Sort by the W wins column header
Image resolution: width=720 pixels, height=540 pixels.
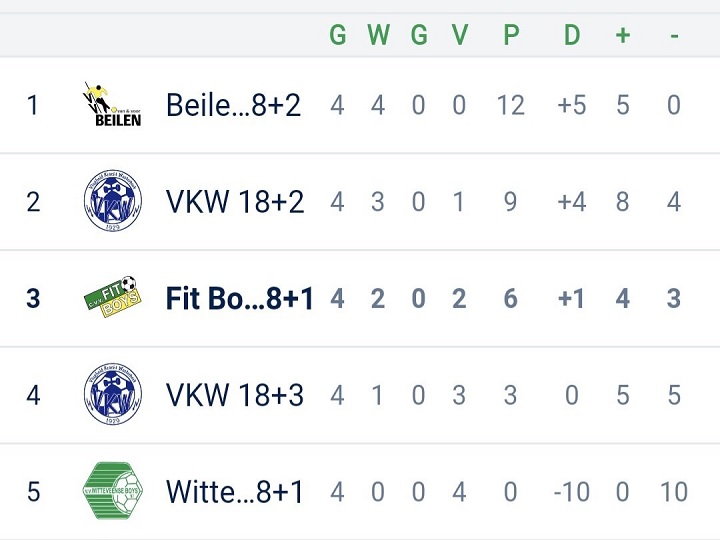(x=378, y=34)
